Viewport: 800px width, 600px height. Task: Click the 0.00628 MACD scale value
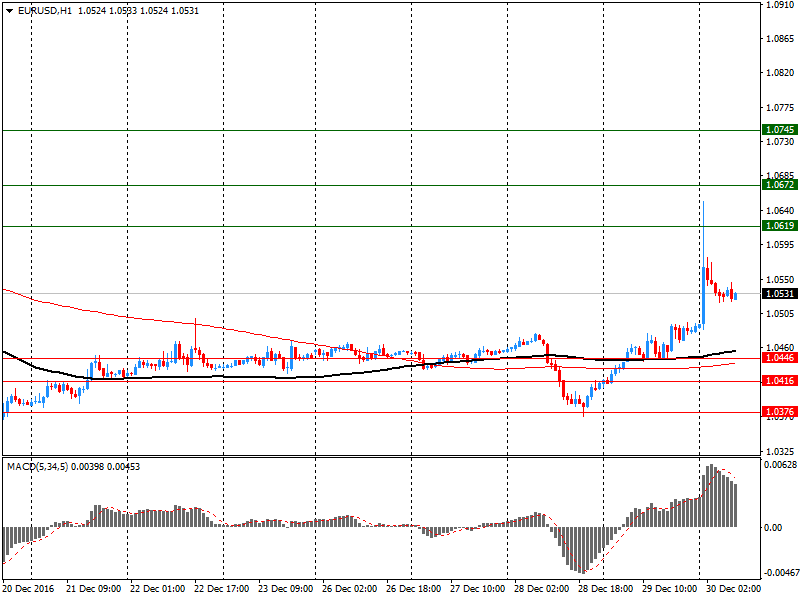point(780,465)
